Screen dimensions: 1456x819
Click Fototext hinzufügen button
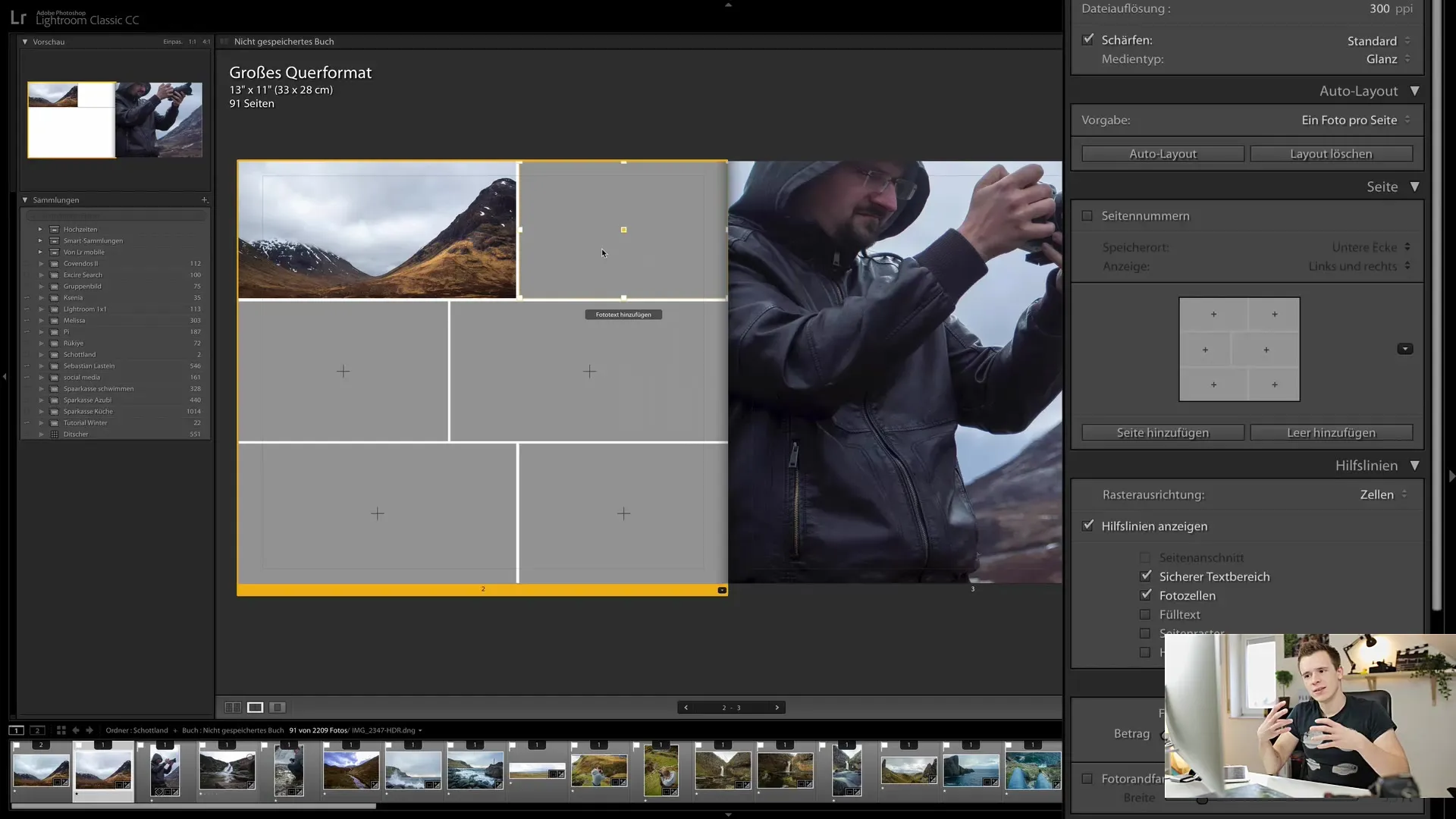[x=623, y=315]
